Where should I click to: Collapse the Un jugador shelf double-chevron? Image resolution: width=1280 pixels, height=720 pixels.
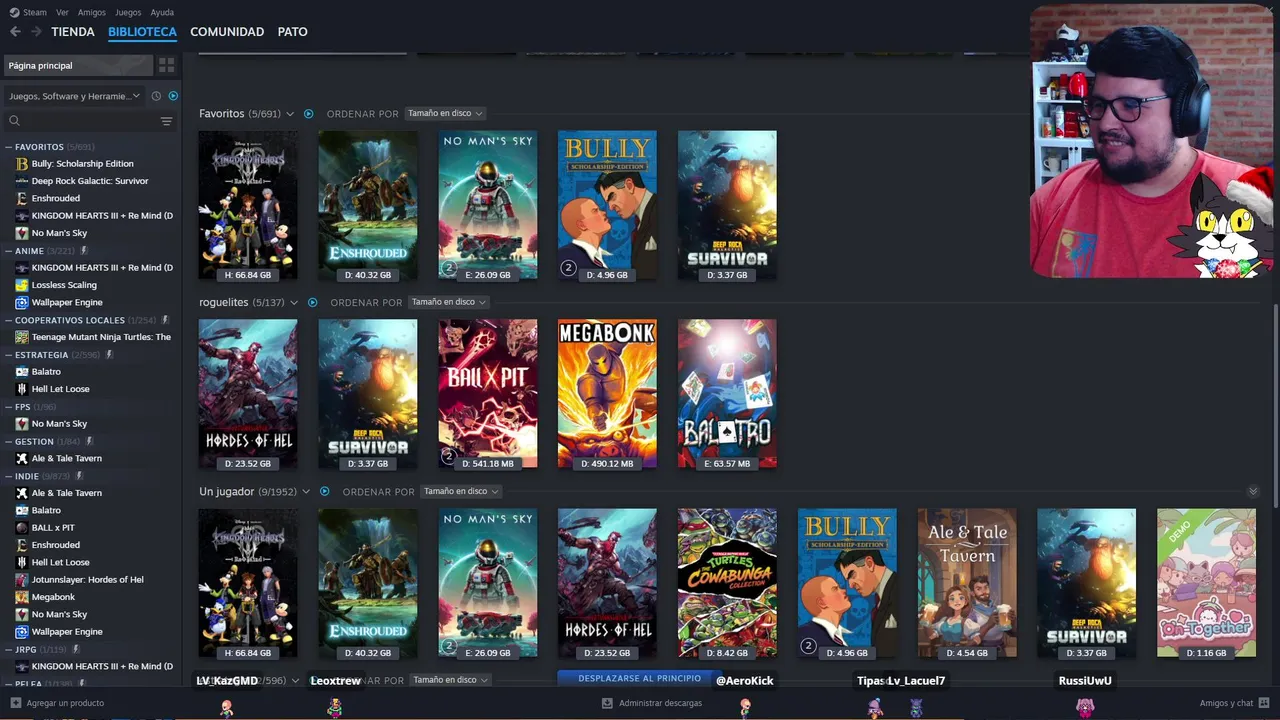tap(1253, 491)
